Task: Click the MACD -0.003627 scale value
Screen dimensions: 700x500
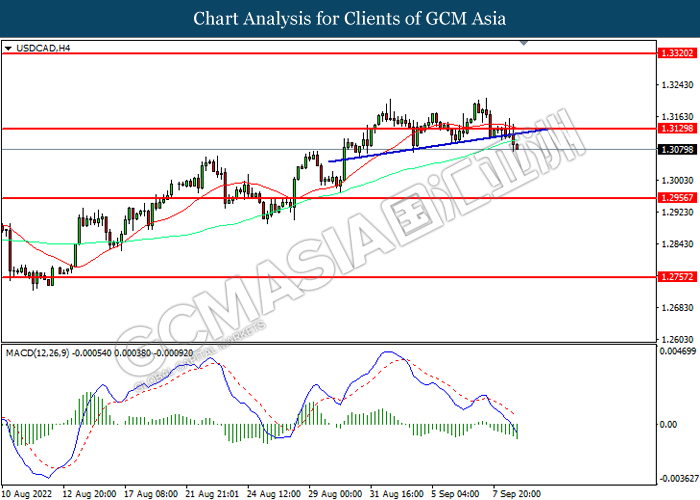Action: pyautogui.click(x=679, y=479)
